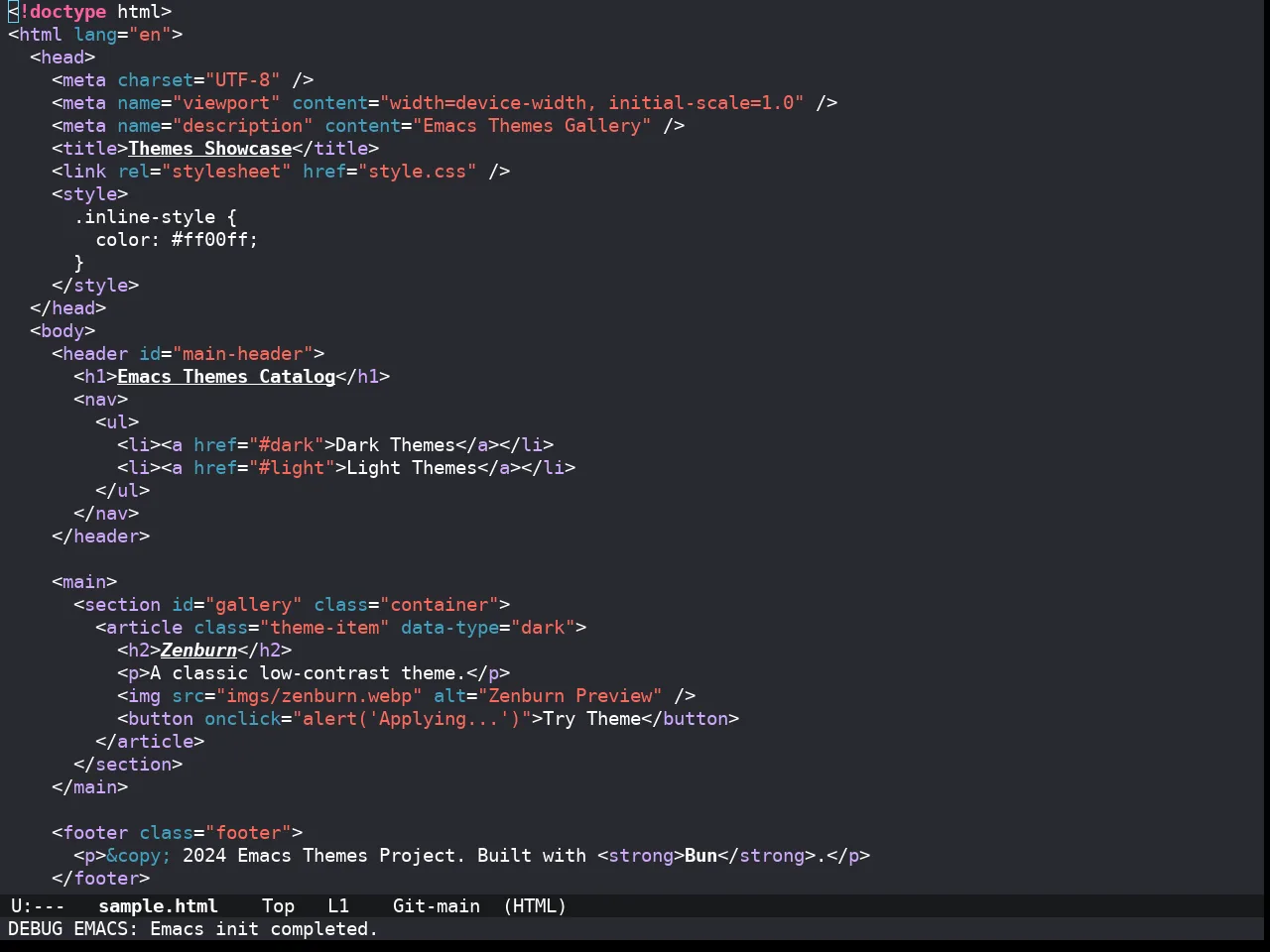Click the echo area message 'Emacs init completed.'
Image resolution: width=1270 pixels, height=952 pixels.
pyautogui.click(x=264, y=929)
